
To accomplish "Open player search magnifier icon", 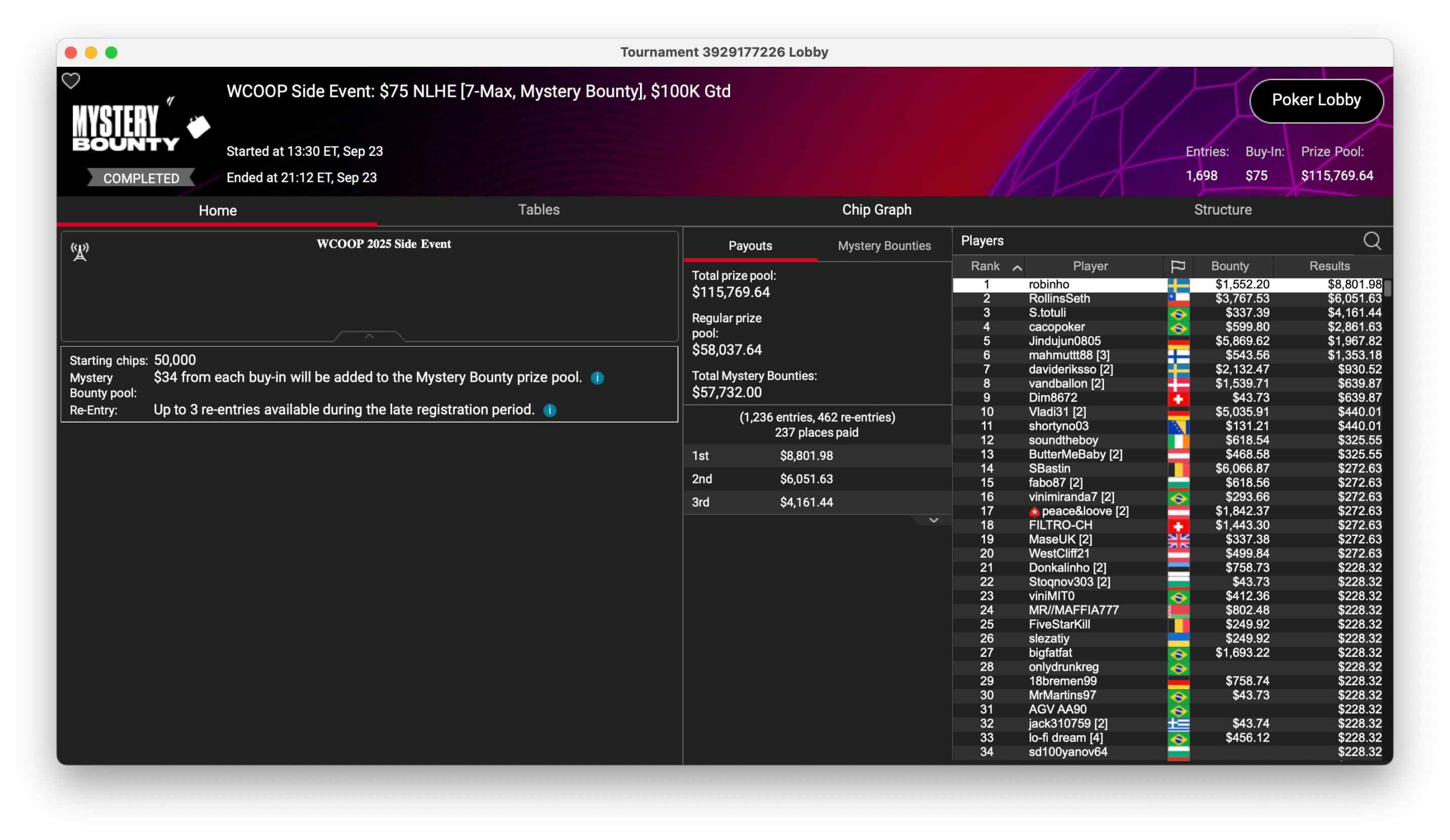I will pyautogui.click(x=1372, y=241).
